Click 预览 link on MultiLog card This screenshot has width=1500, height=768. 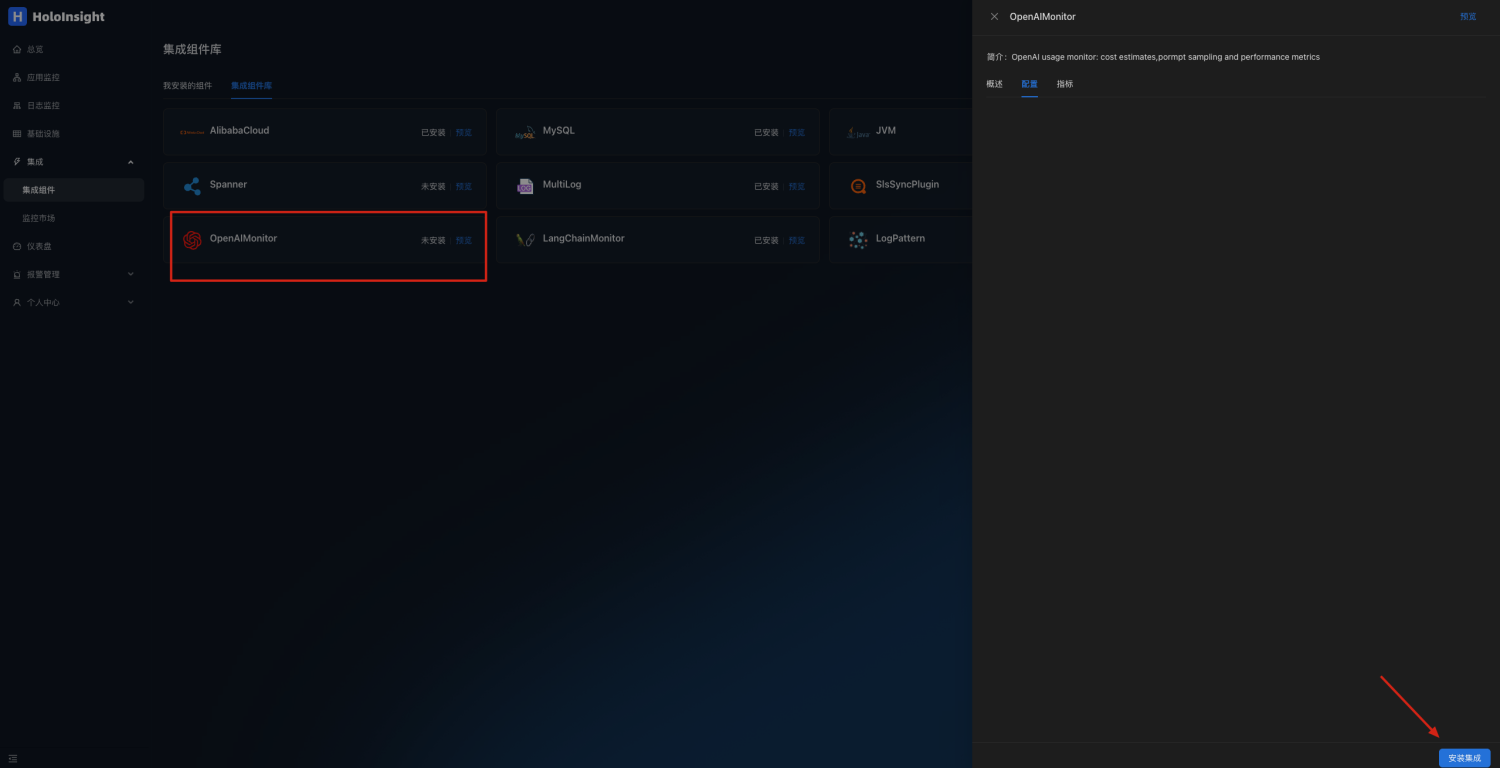[x=797, y=186]
